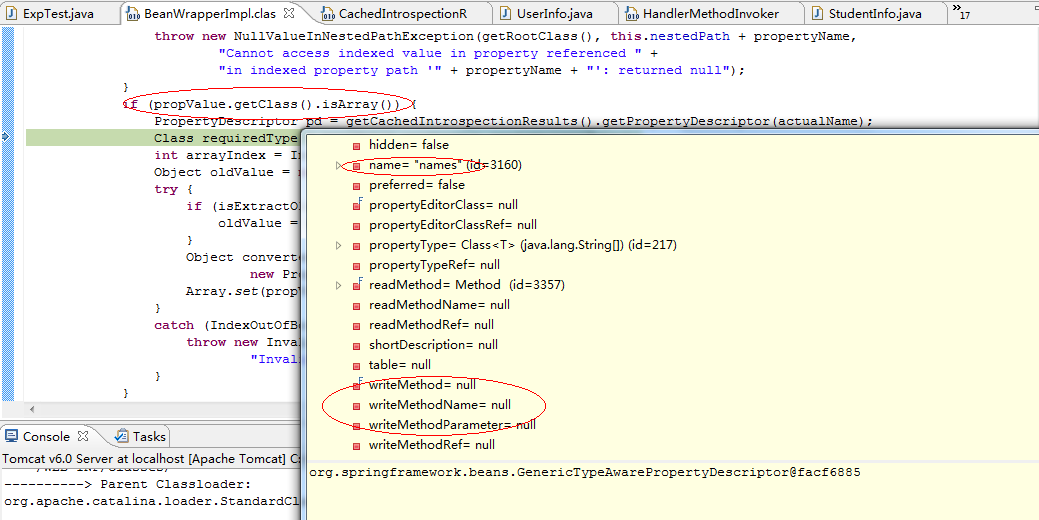Select the writeMethod= null row
1039x520 pixels.
[422, 385]
